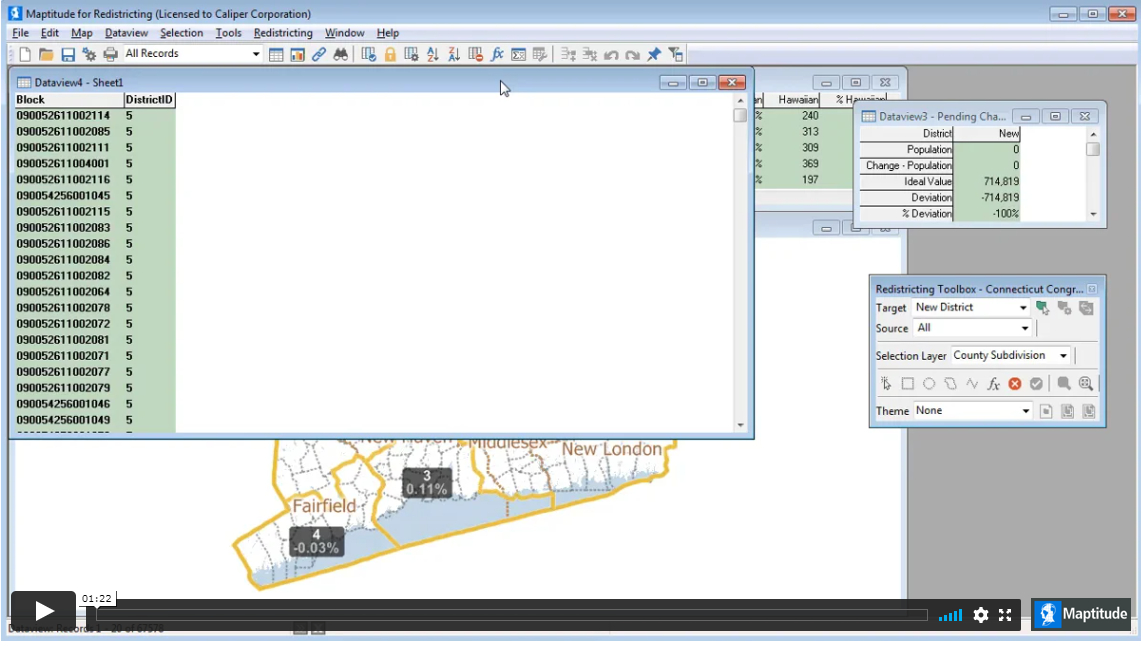Click the print icon in the toolbar
1143x646 pixels.
pos(110,54)
